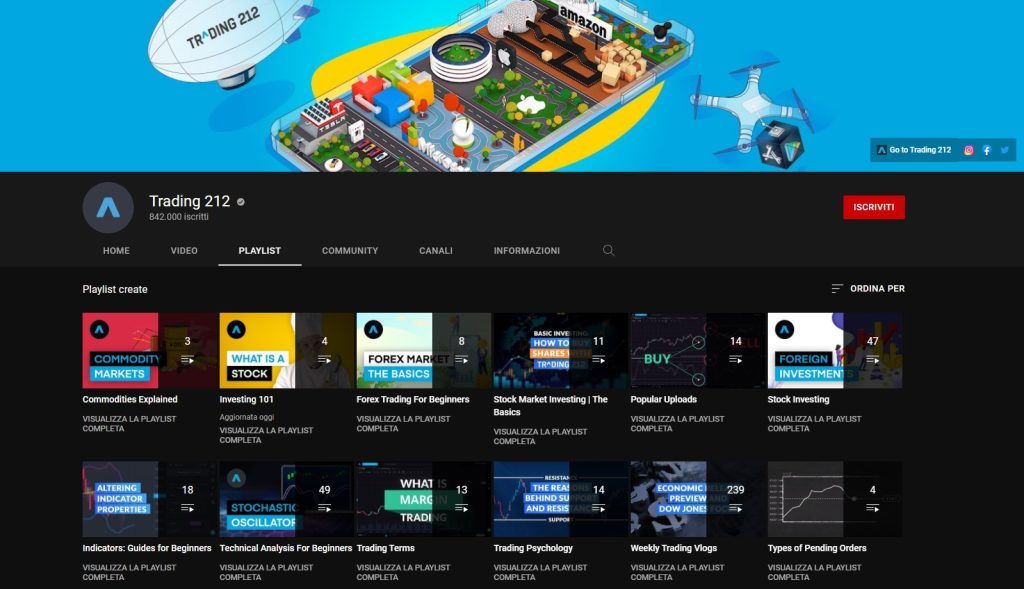This screenshot has width=1024, height=589.
Task: Open the INFORMAZIONI tab
Action: (x=525, y=251)
